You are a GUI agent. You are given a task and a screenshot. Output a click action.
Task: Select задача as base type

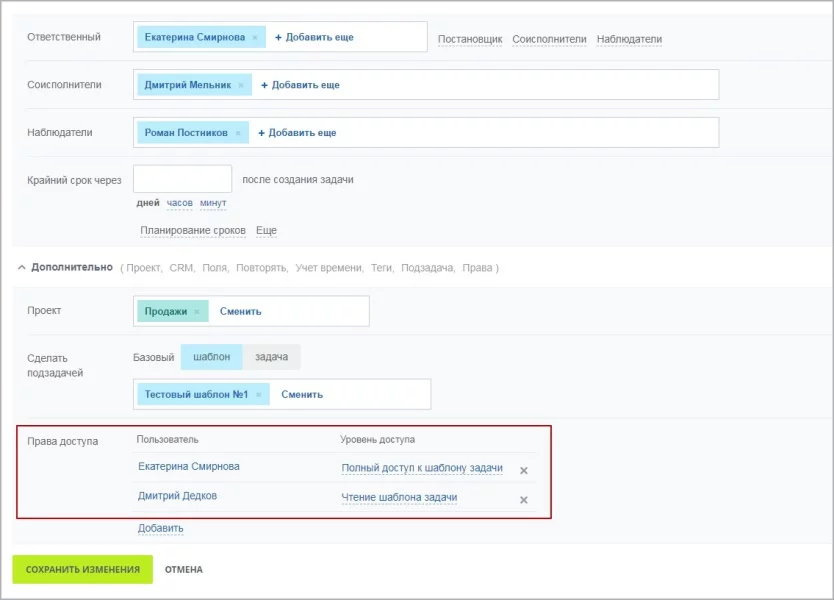(271, 357)
